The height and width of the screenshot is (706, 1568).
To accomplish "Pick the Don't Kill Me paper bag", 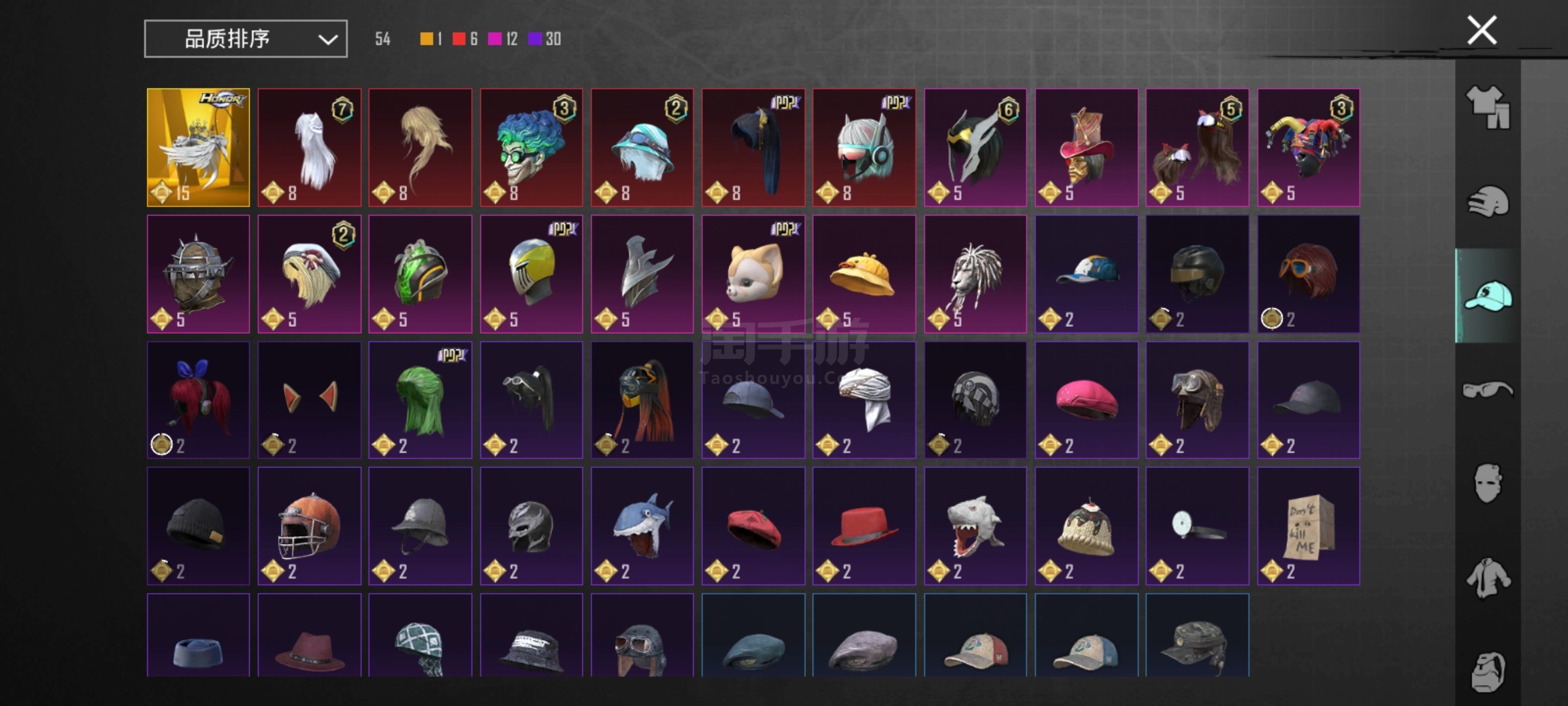I will click(1309, 526).
